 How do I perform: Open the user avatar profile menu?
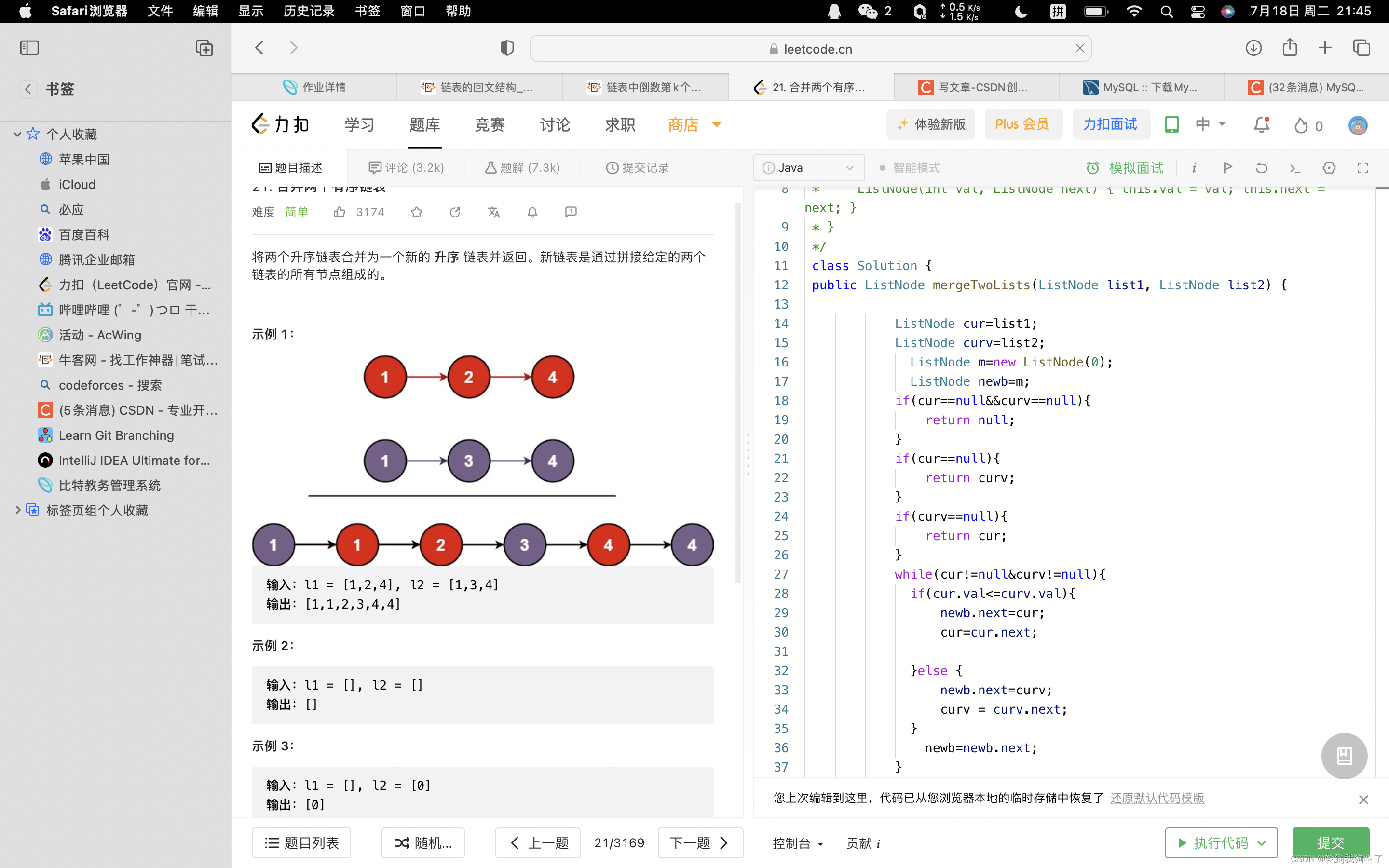[1358, 125]
